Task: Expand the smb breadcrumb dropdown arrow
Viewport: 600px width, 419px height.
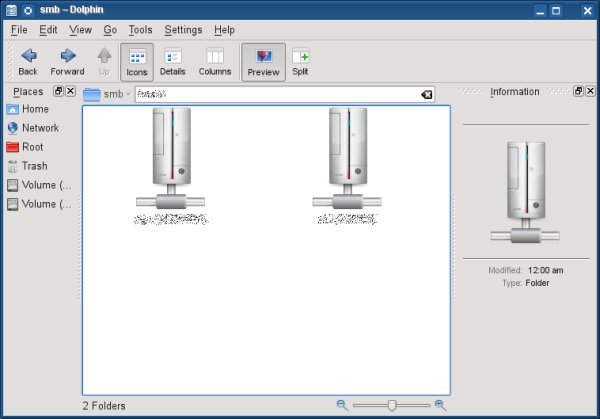Action: click(129, 95)
